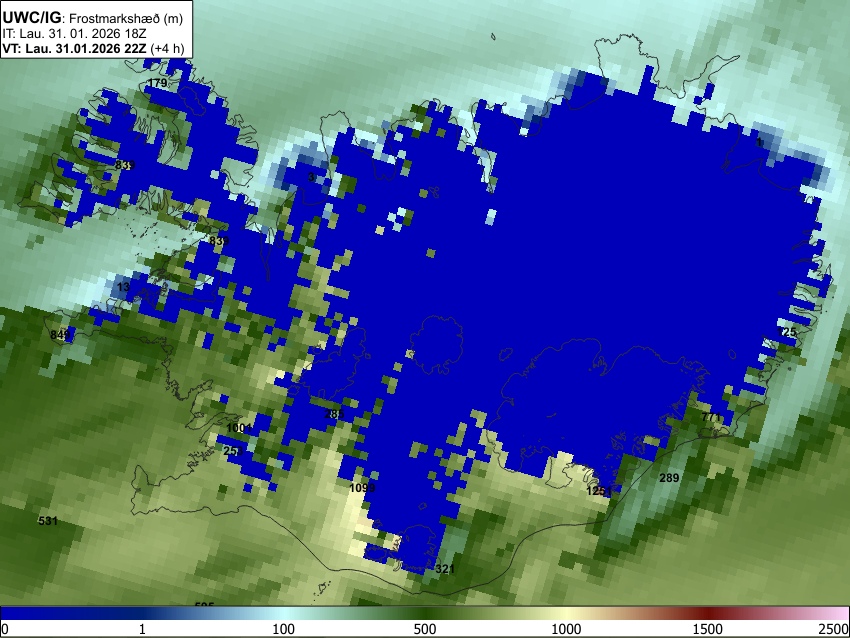This screenshot has width=850, height=638.
Task: Click the color scale tick label 1000
Action: pos(566,629)
